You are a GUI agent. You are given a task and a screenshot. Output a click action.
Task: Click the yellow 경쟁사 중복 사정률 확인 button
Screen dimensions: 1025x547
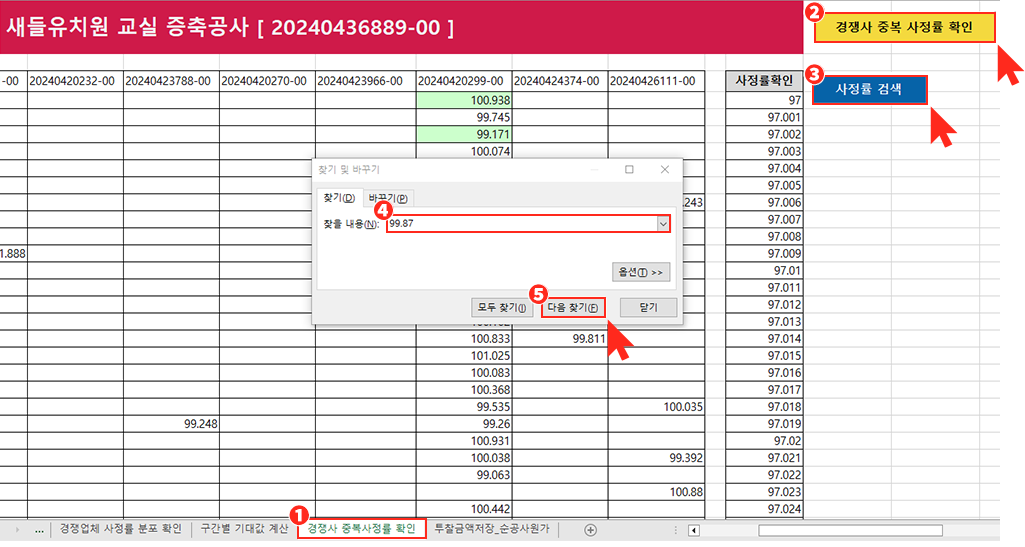(x=904, y=27)
